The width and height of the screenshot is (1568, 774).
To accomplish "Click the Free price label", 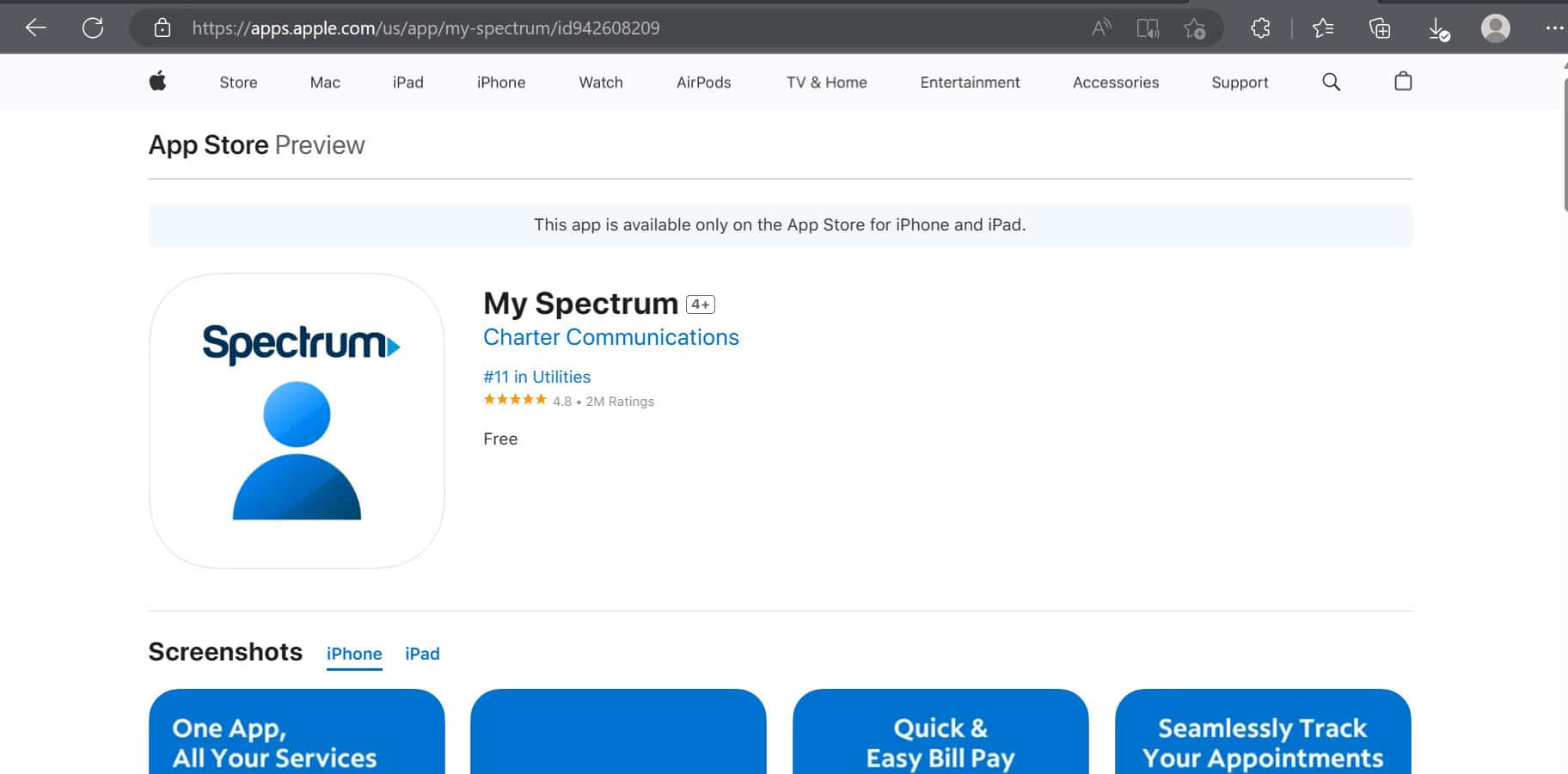I will pyautogui.click(x=500, y=439).
